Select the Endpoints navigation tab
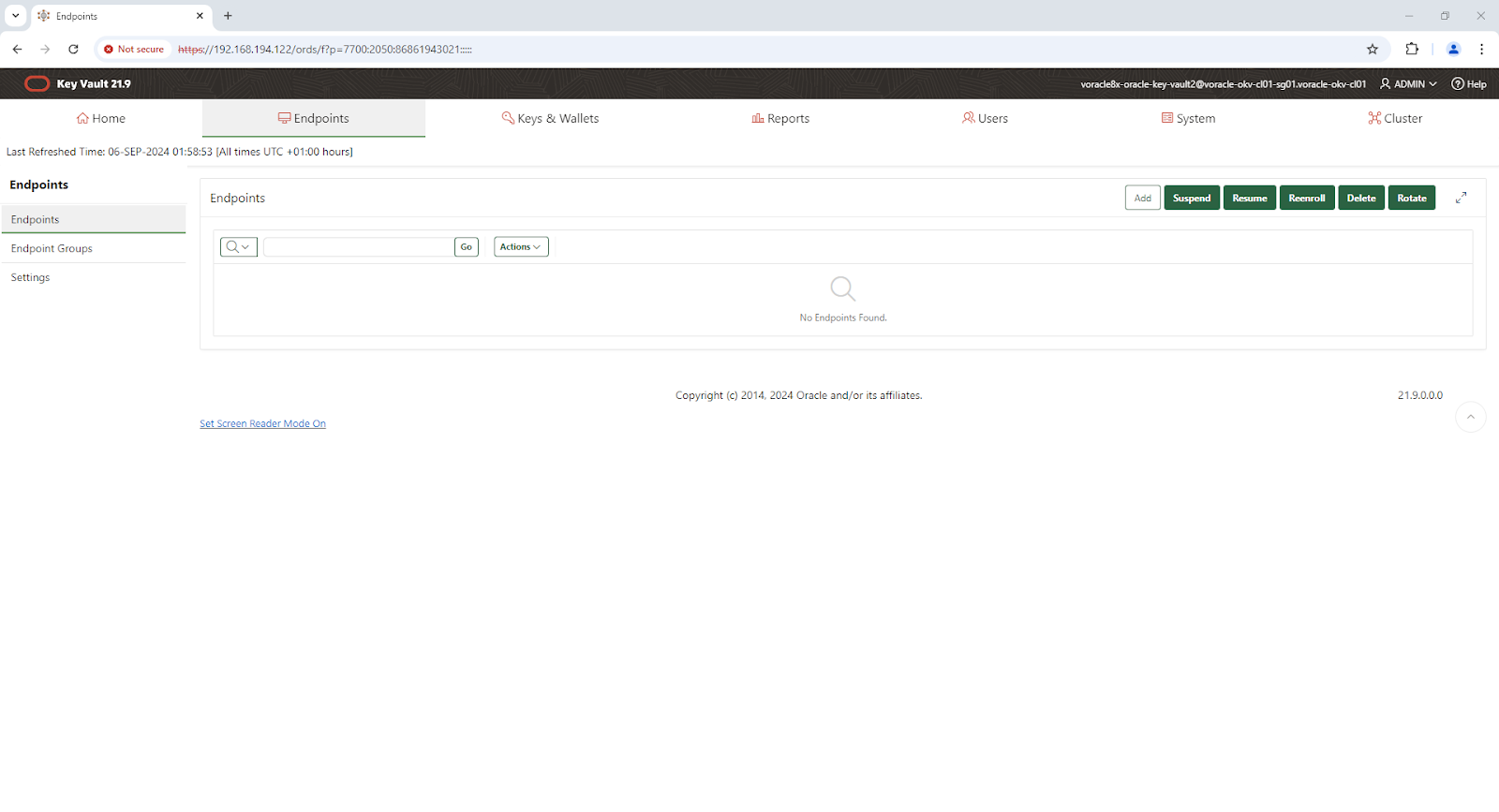The image size is (1499, 812). [x=313, y=118]
